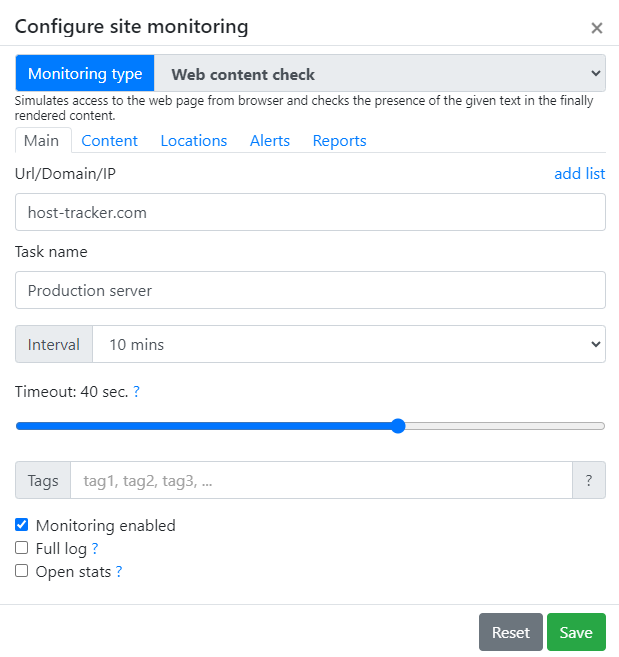
Task: Open the Monitoring type dropdown
Action: (x=380, y=73)
